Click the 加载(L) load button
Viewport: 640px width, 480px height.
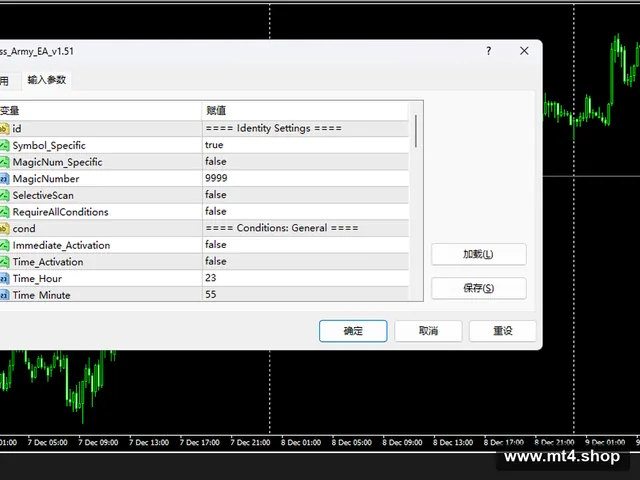pyautogui.click(x=478, y=254)
